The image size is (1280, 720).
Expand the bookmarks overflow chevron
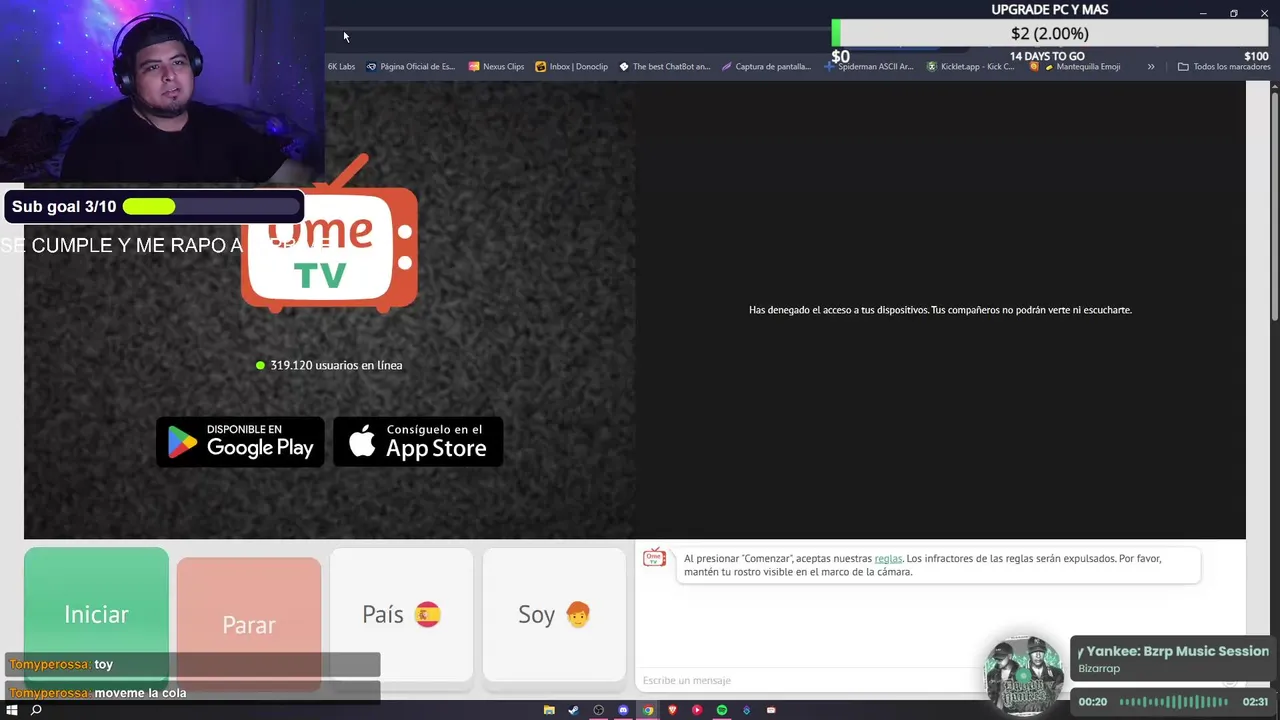pos(1151,66)
